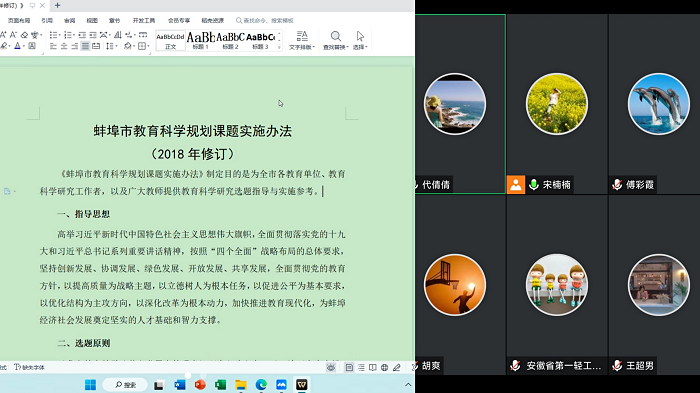Click 胡爽 basketball avatar in meeting
This screenshot has height=393, width=700.
[454, 285]
